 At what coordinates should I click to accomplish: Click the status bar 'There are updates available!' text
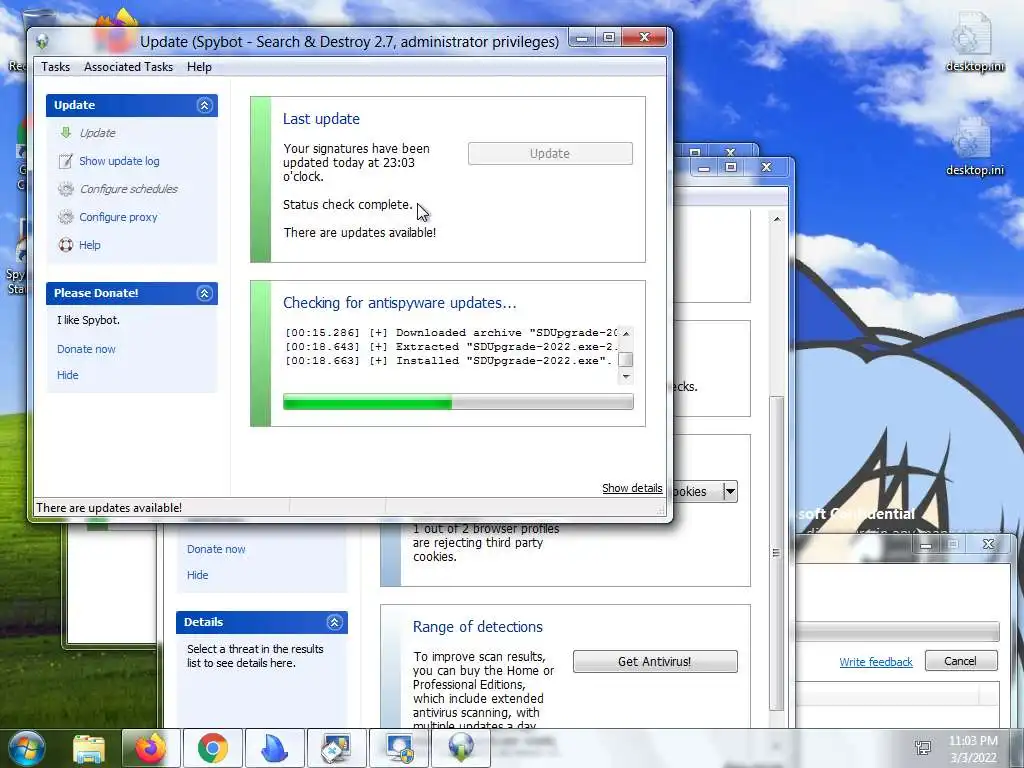(109, 507)
